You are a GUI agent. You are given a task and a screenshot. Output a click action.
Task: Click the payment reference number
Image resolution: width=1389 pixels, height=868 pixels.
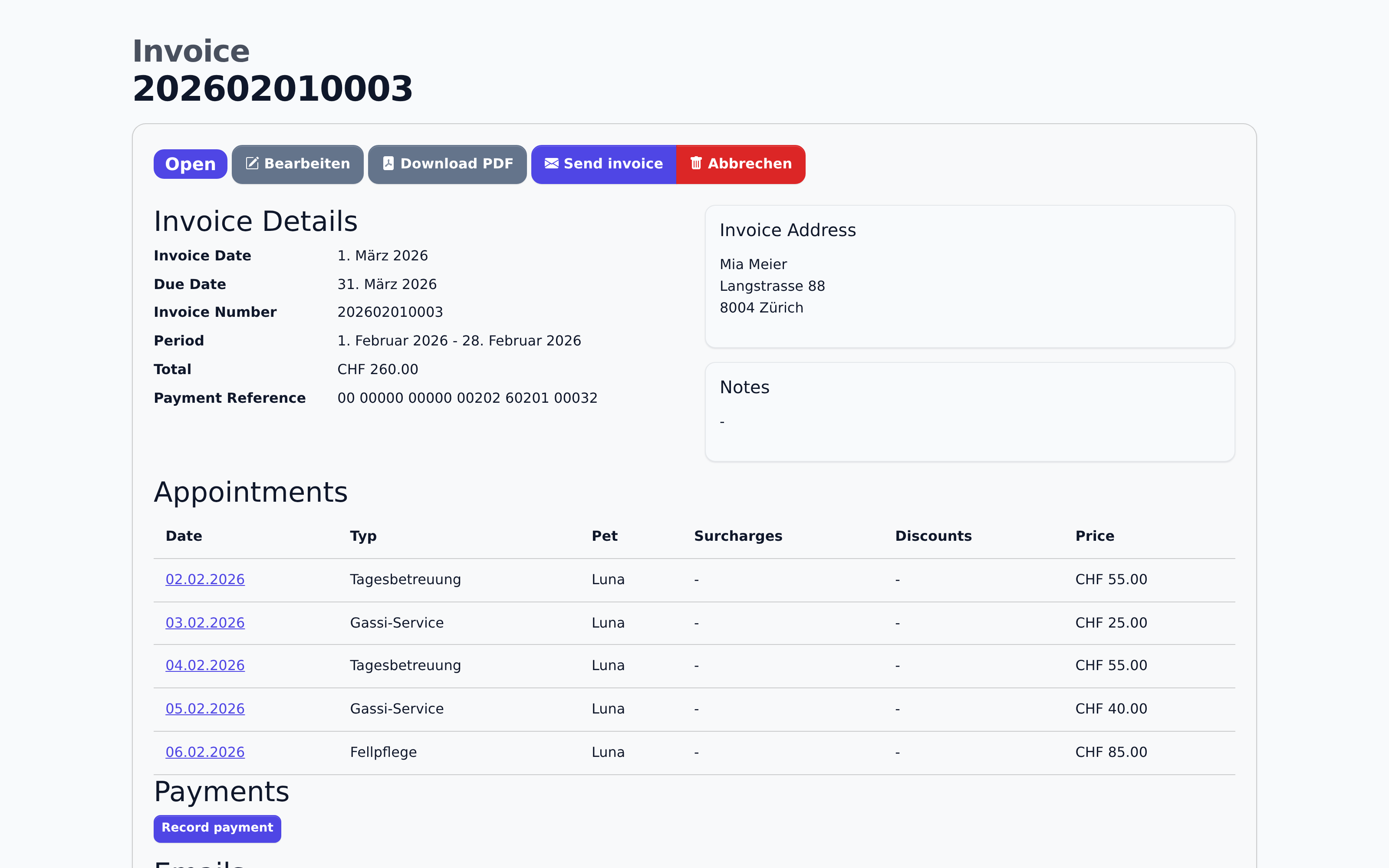tap(467, 398)
